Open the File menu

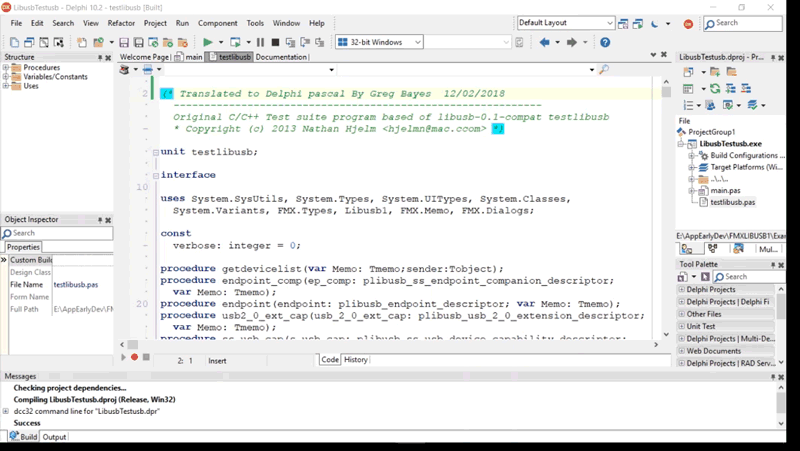point(16,23)
